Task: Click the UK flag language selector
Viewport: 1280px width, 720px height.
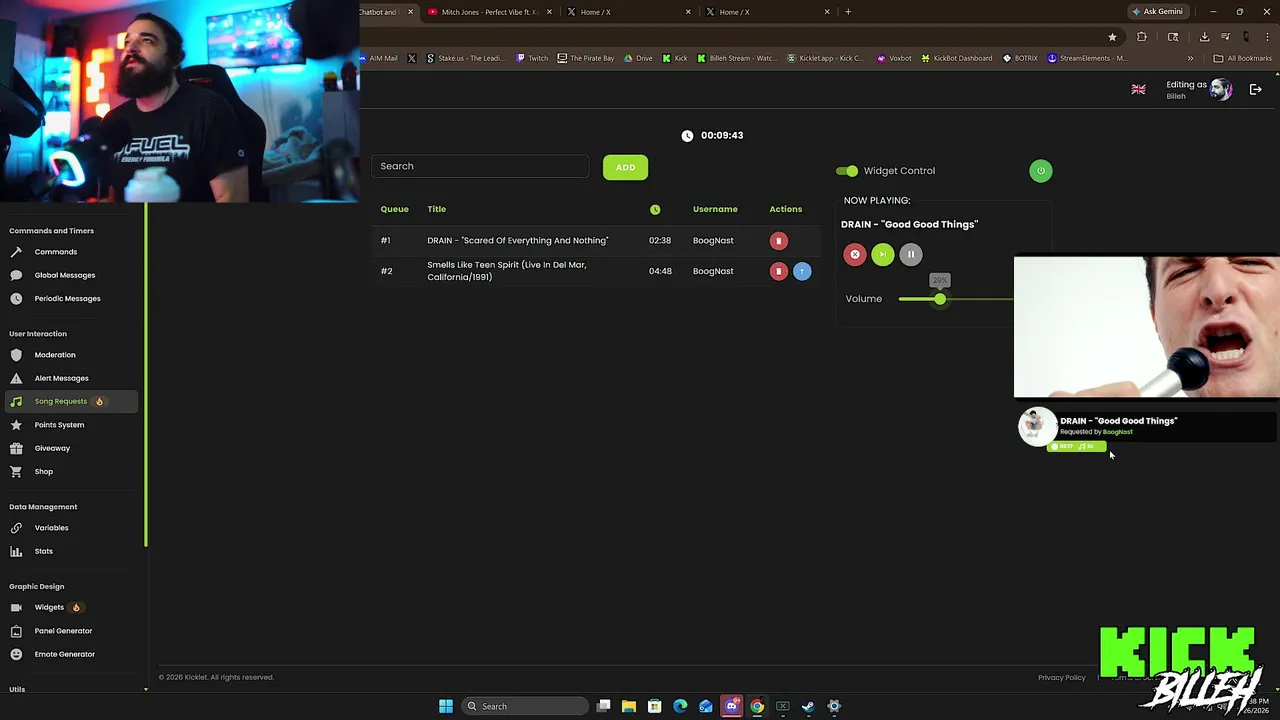Action: click(x=1138, y=90)
